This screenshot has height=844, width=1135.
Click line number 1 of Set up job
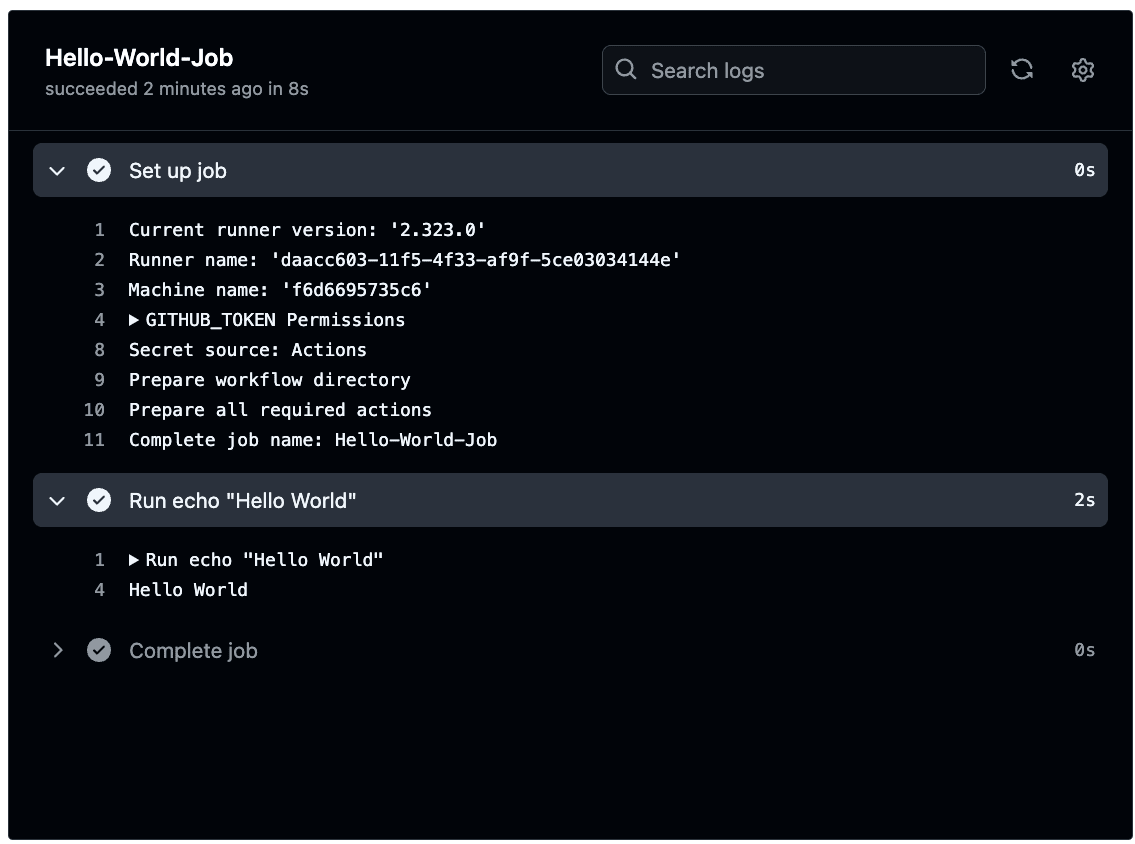[100, 230]
